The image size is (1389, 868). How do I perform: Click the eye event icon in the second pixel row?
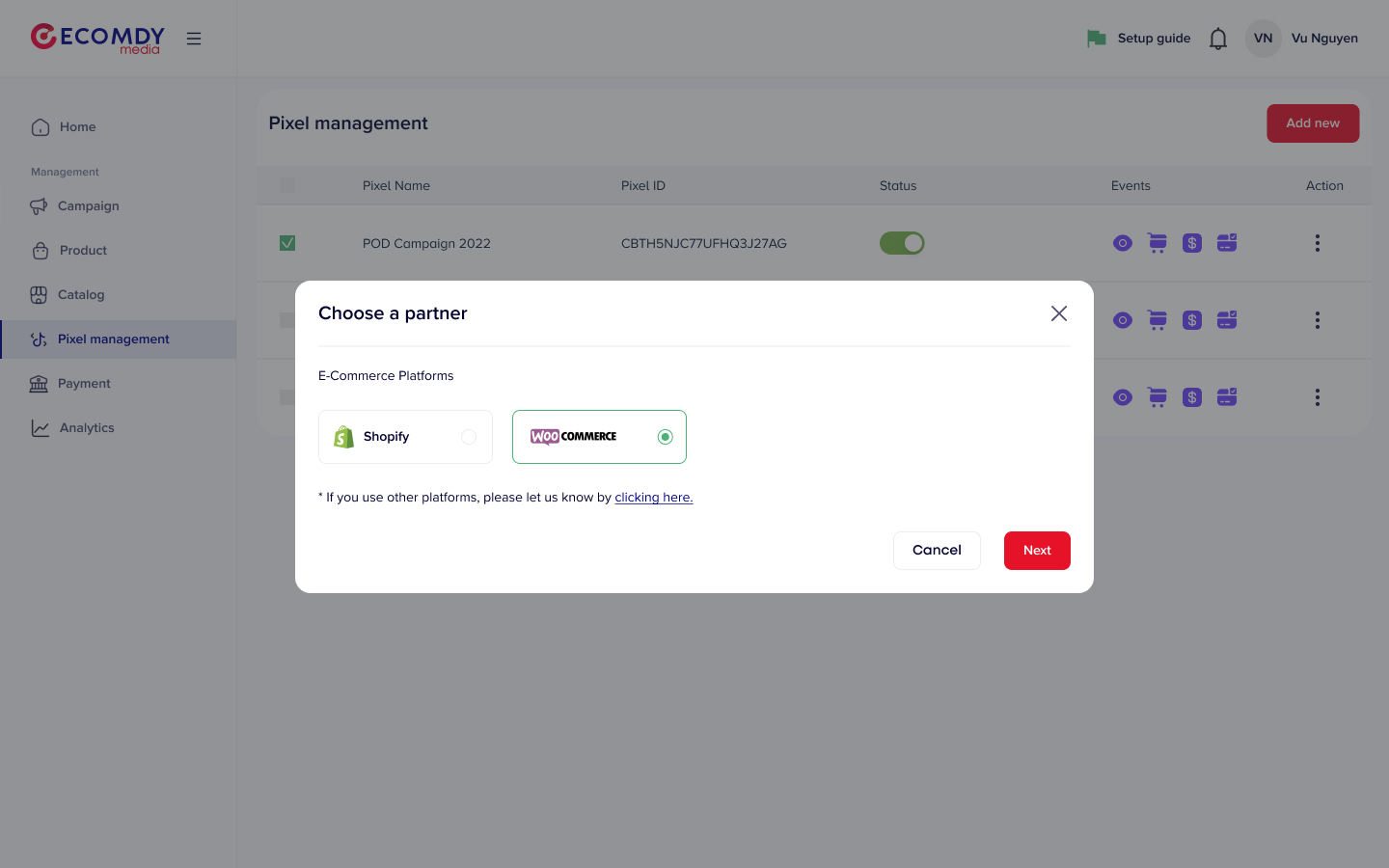[x=1123, y=320]
